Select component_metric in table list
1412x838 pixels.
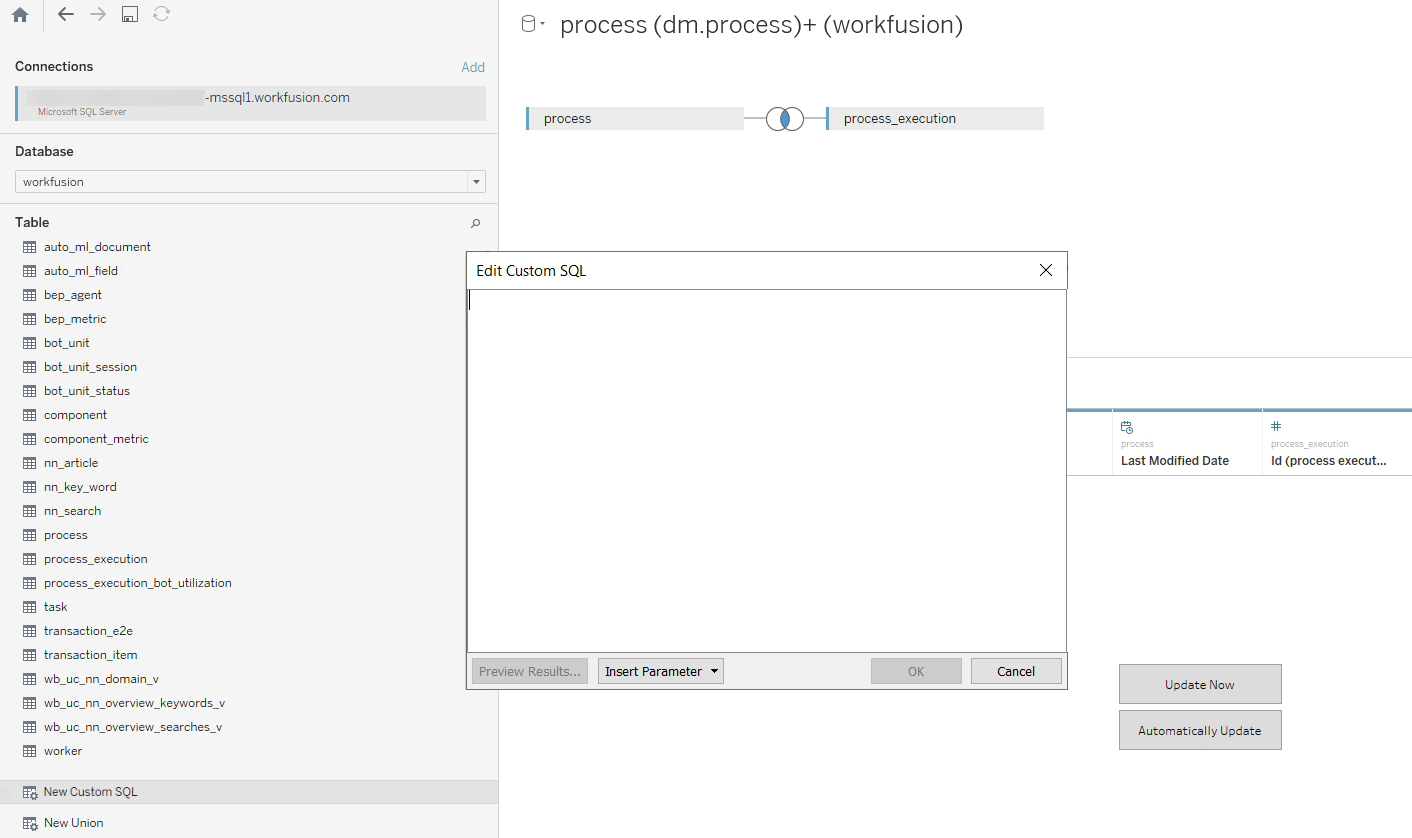[x=96, y=439]
